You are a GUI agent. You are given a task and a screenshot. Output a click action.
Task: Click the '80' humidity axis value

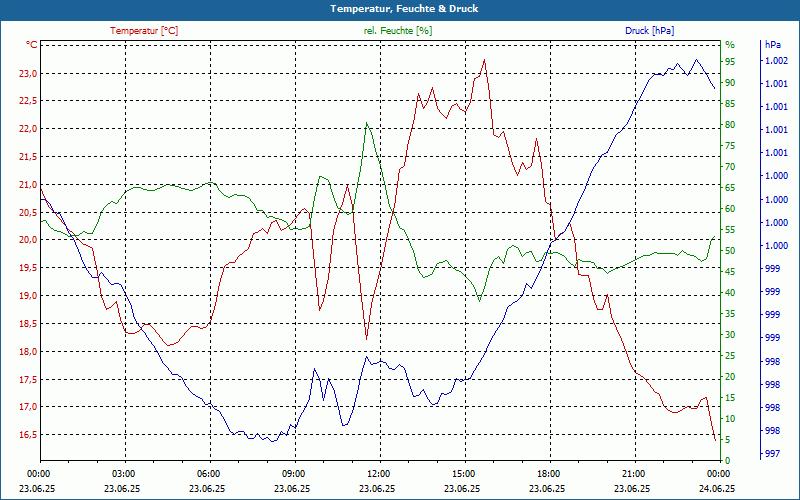pos(730,124)
